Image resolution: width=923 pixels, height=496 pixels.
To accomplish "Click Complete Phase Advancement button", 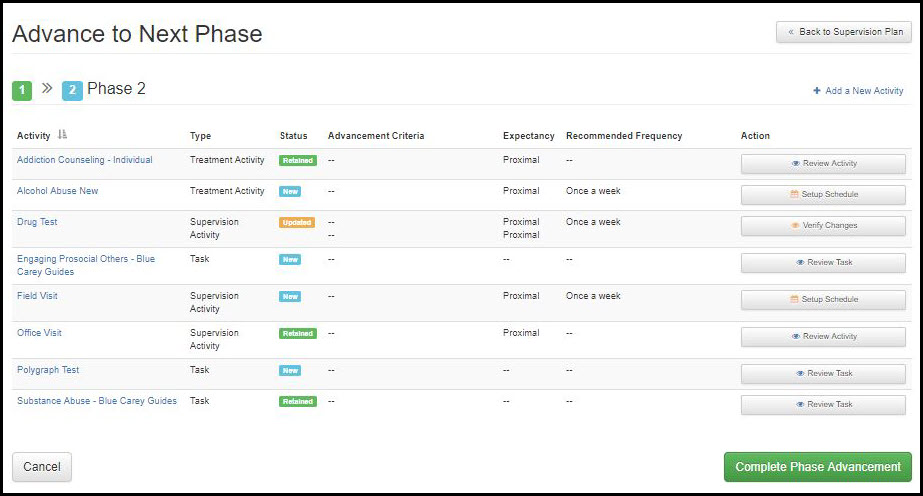I will (817, 467).
